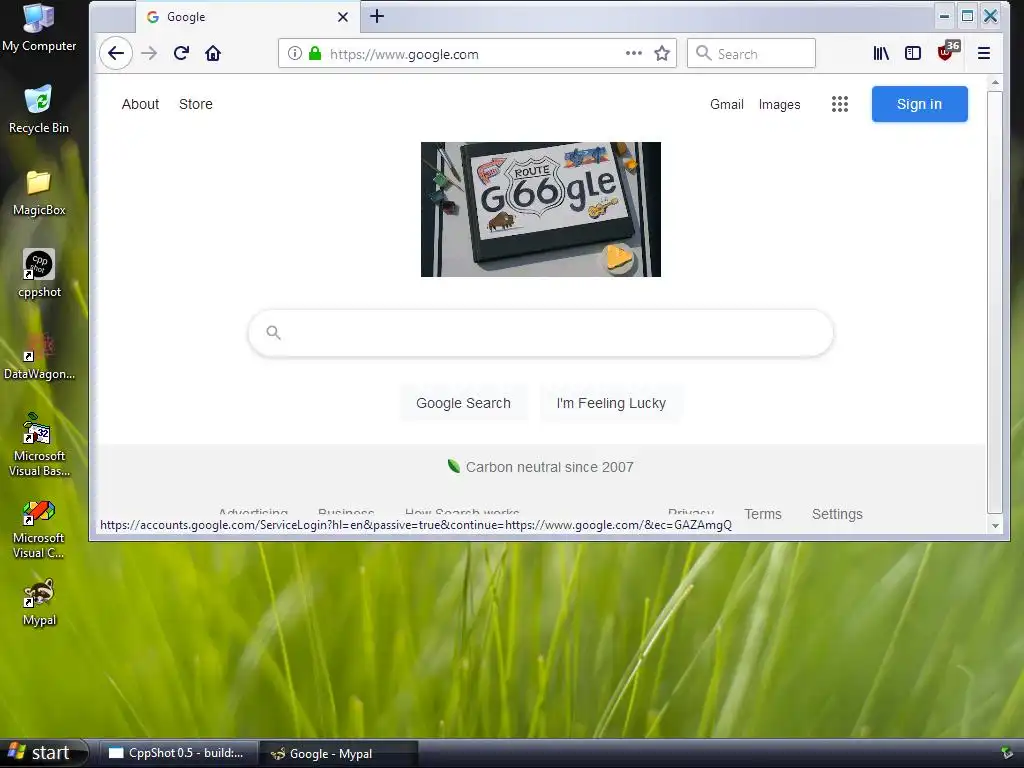The image size is (1024, 768).
Task: Launch the DataWagon shortcut
Action: click(x=39, y=357)
